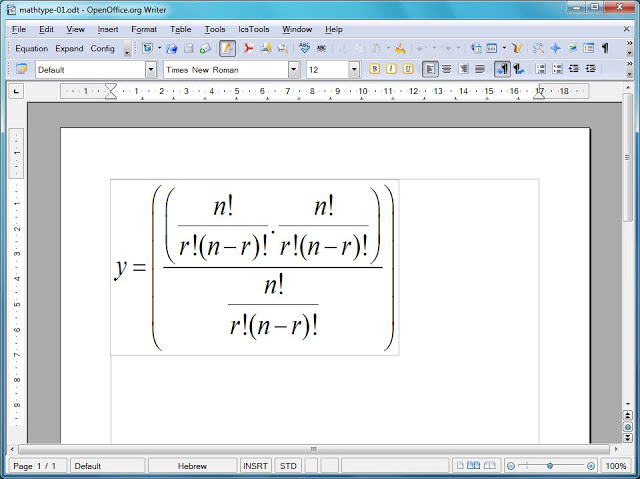Open the Insert menu
Image resolution: width=640 pixels, height=479 pixels.
click(108, 29)
